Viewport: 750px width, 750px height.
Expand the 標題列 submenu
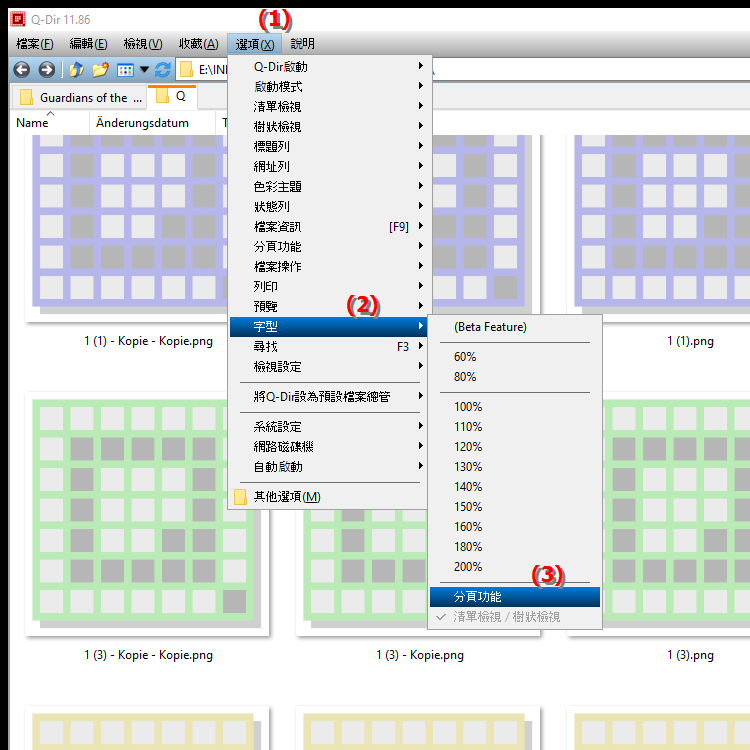(x=330, y=146)
